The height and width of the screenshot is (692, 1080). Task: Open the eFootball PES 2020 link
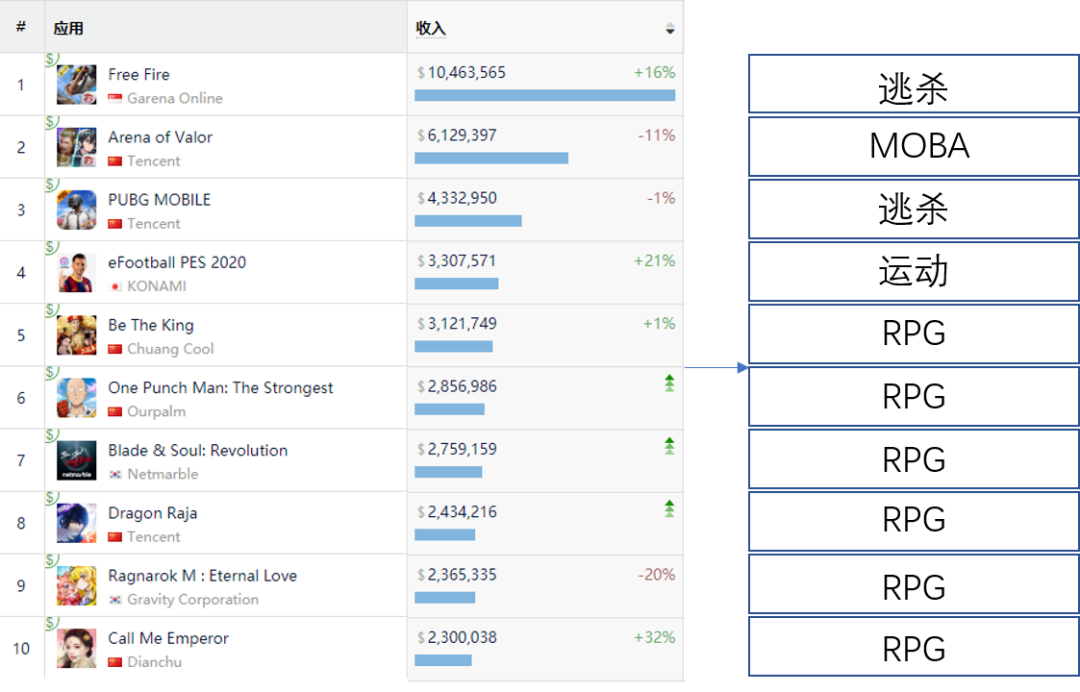[177, 262]
